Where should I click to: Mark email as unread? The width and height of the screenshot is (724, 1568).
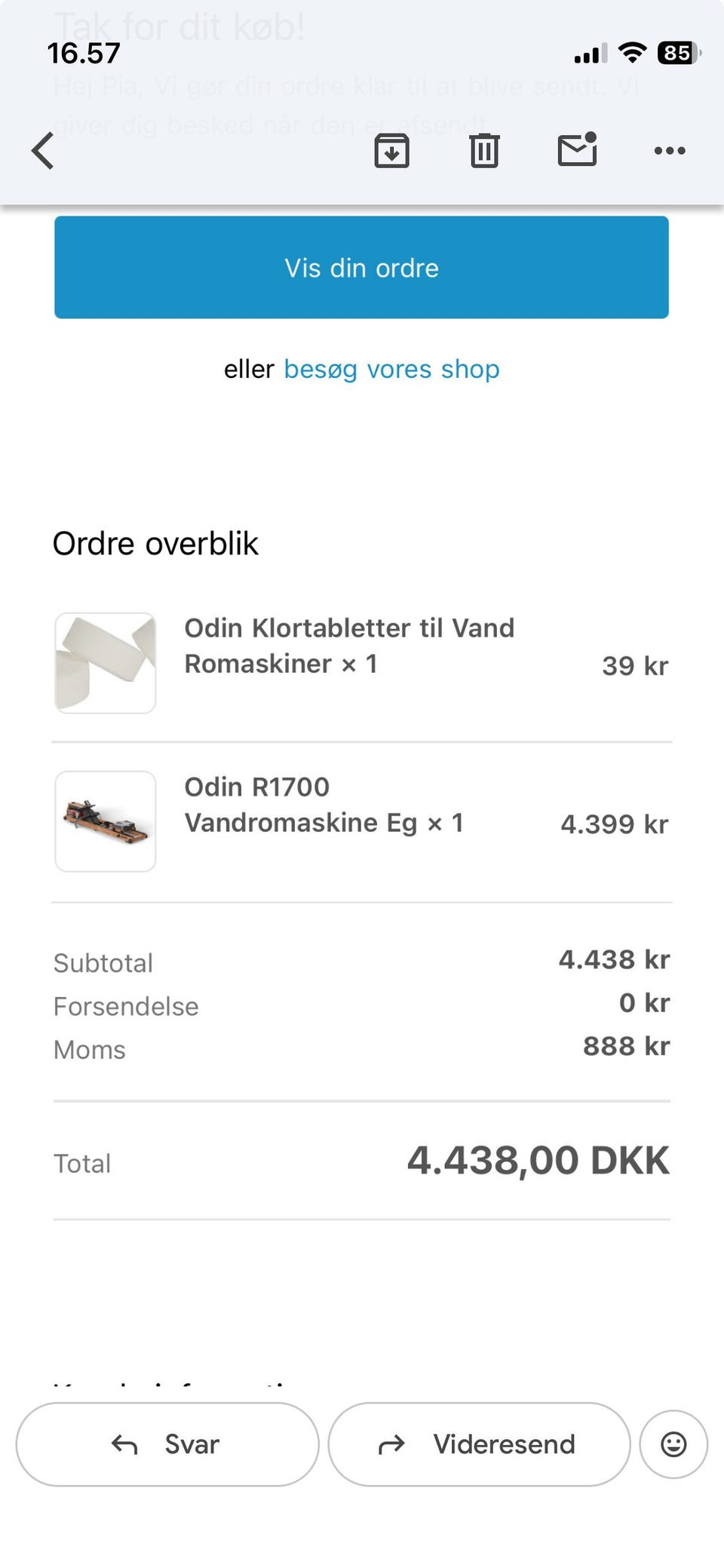coord(577,149)
